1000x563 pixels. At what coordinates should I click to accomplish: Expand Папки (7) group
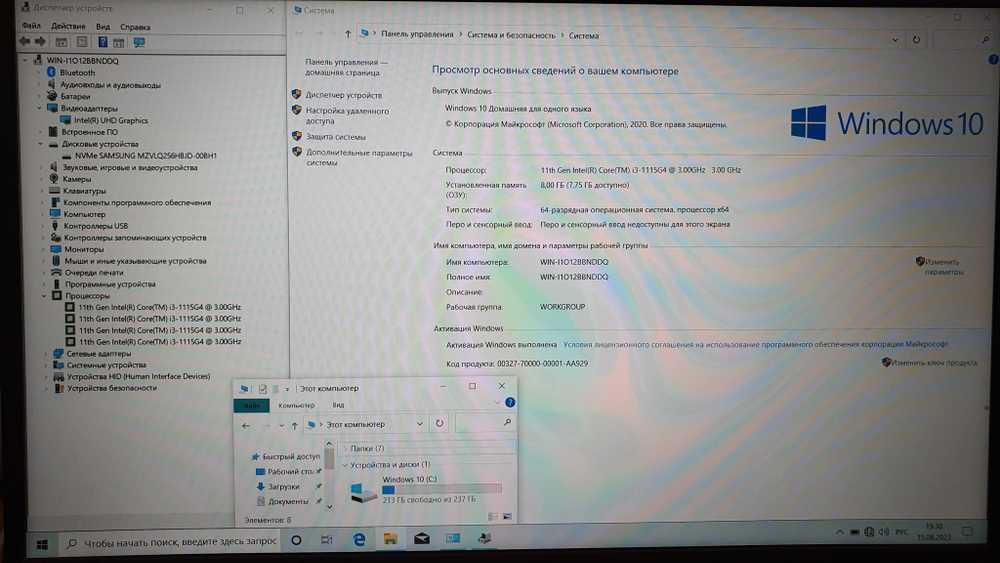(345, 448)
